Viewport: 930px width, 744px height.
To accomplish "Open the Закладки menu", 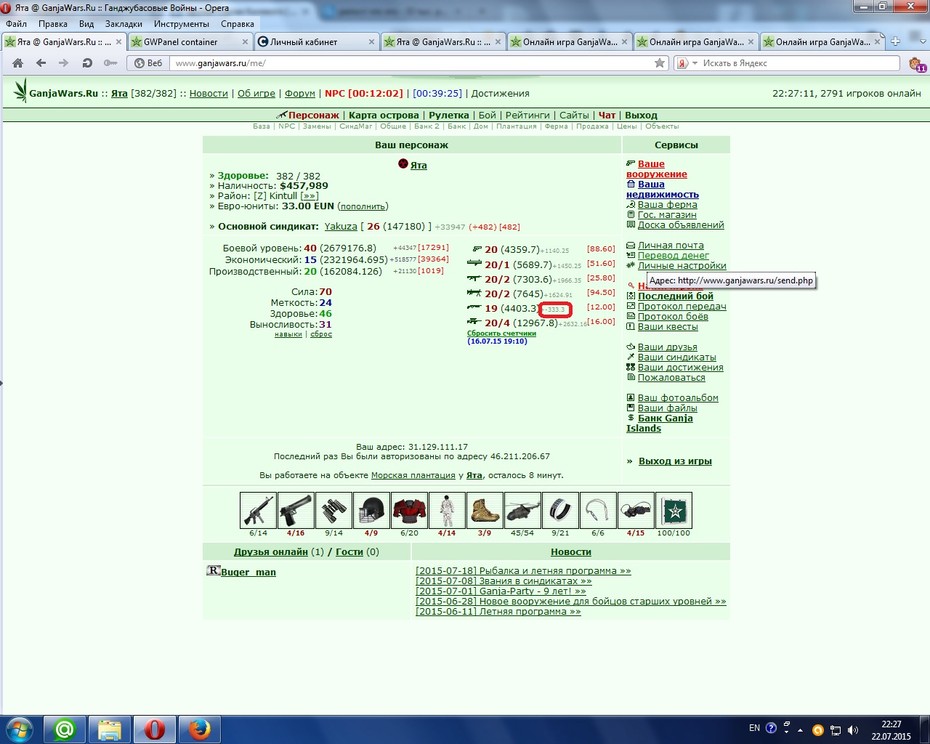I will point(123,24).
